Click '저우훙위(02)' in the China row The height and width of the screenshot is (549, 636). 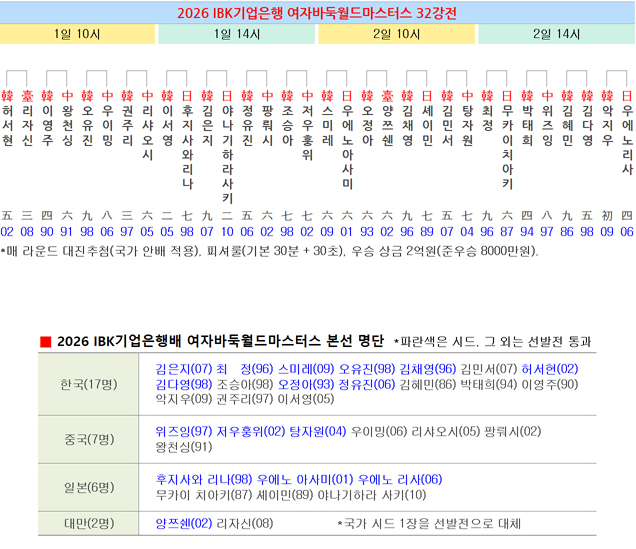[x=251, y=431]
